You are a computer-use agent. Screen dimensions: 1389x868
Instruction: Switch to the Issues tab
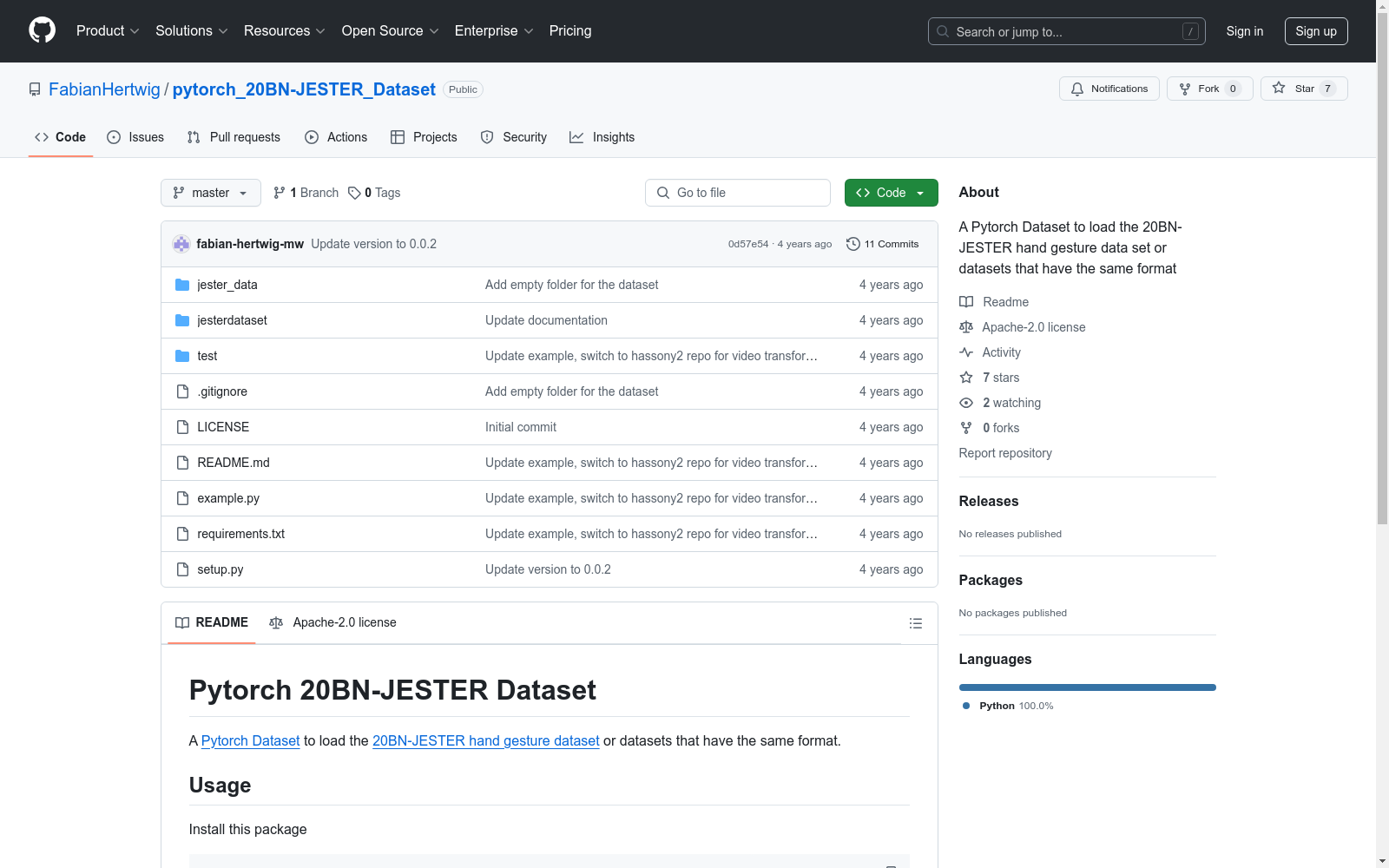pos(135,137)
